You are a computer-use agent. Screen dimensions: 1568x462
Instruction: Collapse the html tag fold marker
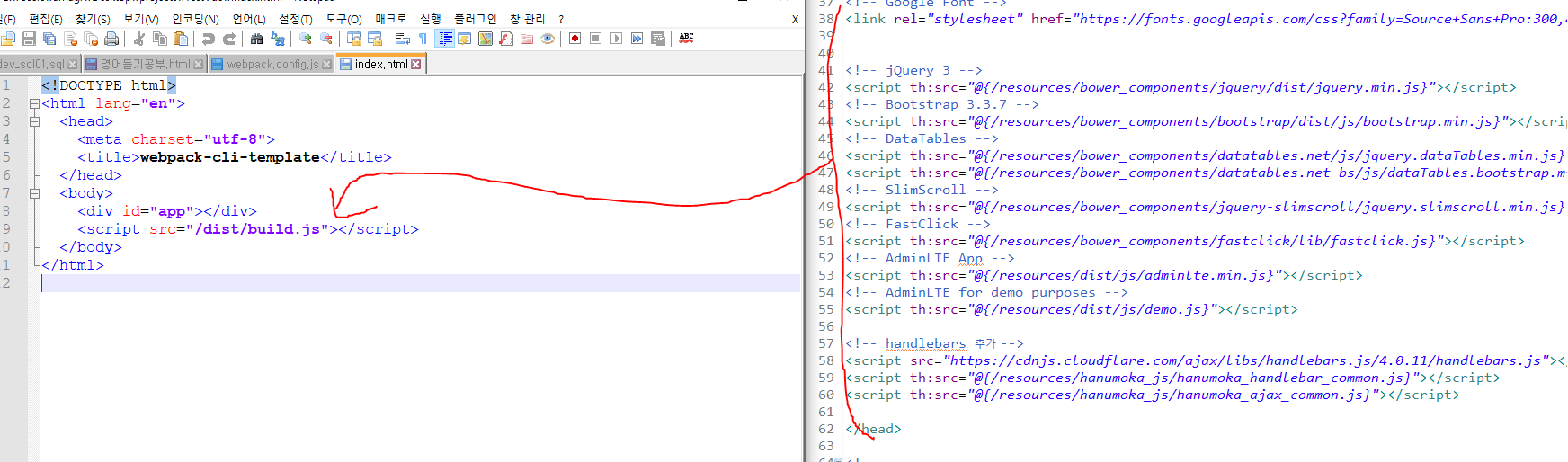pyautogui.click(x=34, y=103)
